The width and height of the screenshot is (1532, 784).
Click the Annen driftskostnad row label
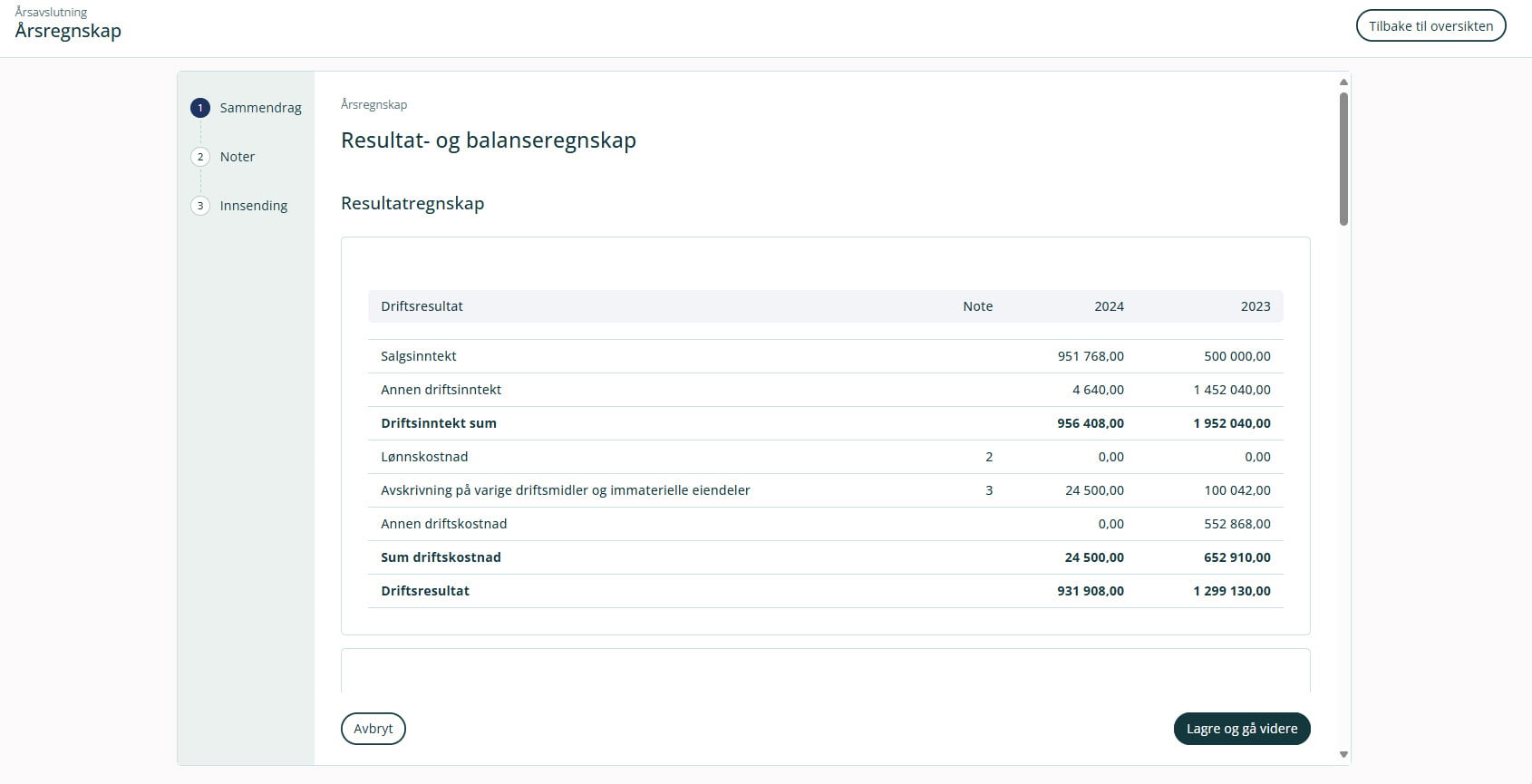click(444, 524)
